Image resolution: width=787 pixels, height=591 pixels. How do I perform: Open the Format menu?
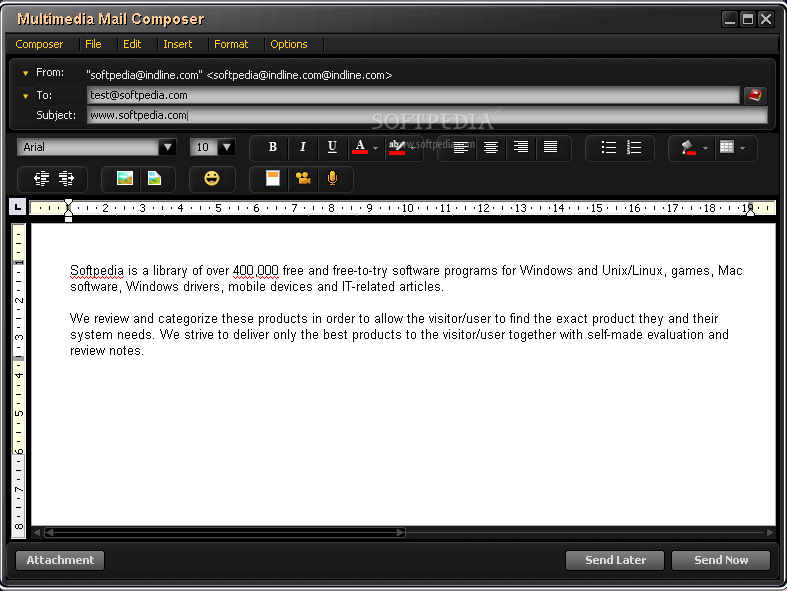click(x=231, y=44)
